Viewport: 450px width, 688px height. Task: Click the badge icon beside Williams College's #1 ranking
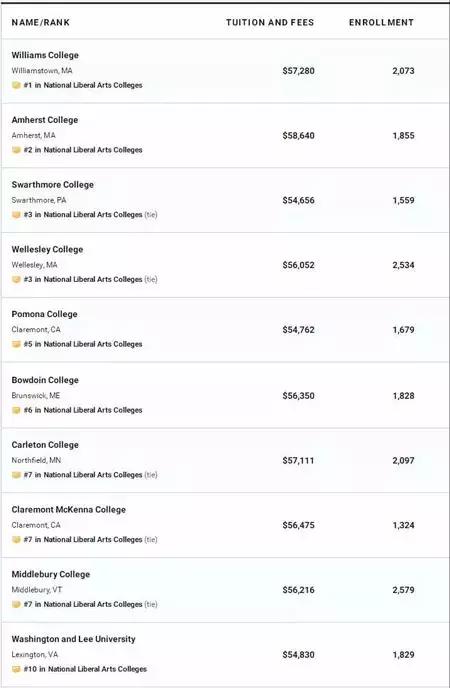pyautogui.click(x=16, y=85)
